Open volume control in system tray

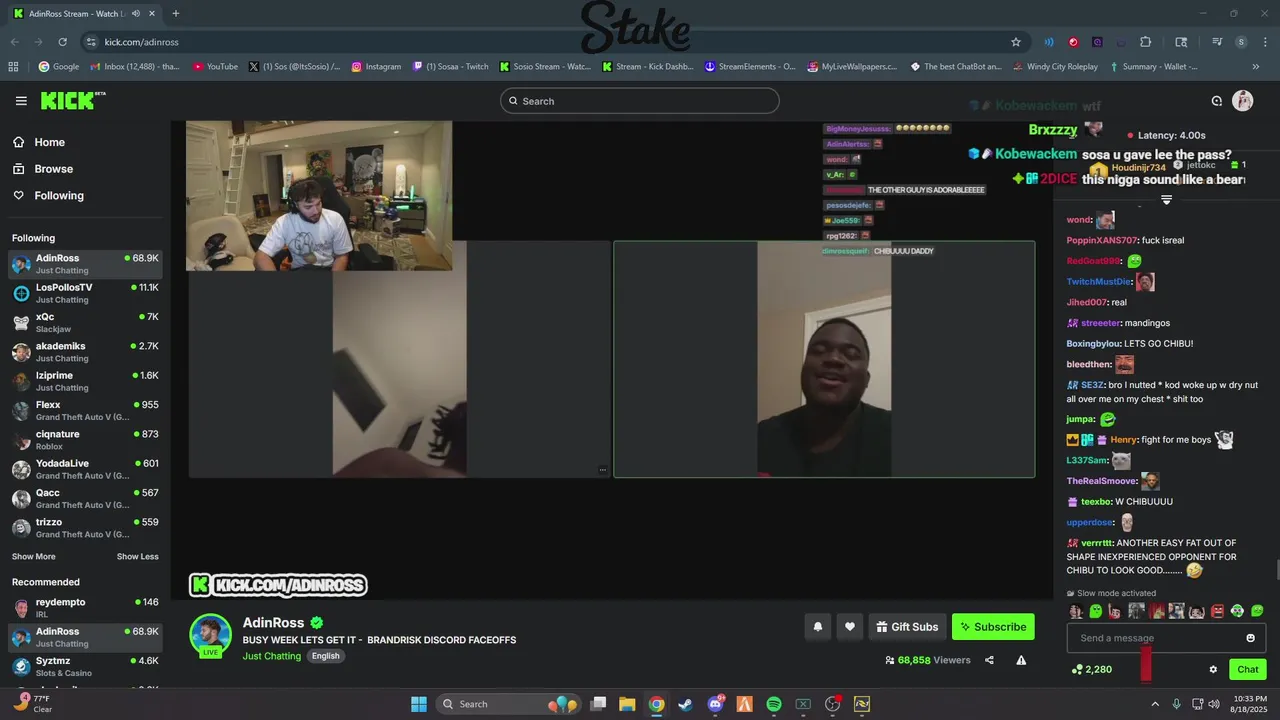click(x=1214, y=704)
